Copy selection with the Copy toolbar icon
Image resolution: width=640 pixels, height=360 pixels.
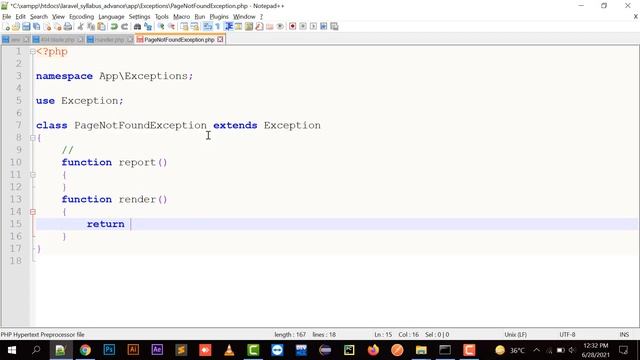91,27
